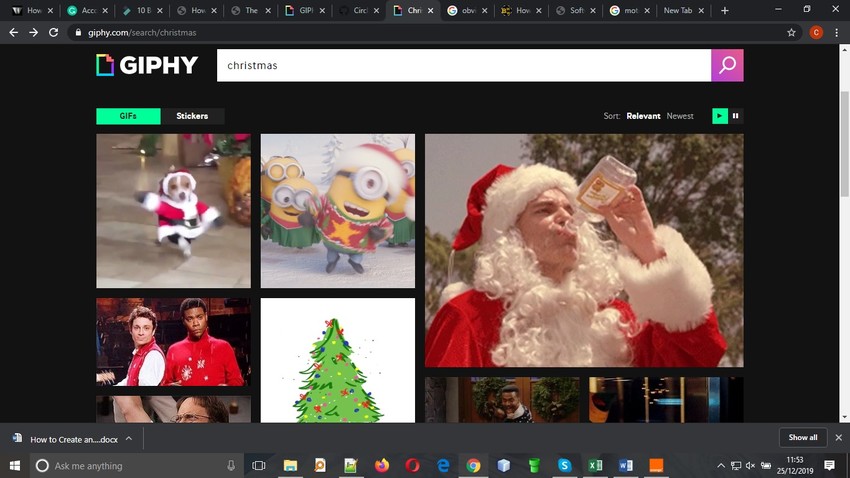Viewport: 850px width, 478px height.
Task: Close the 'The' tab
Action: click(268, 10)
